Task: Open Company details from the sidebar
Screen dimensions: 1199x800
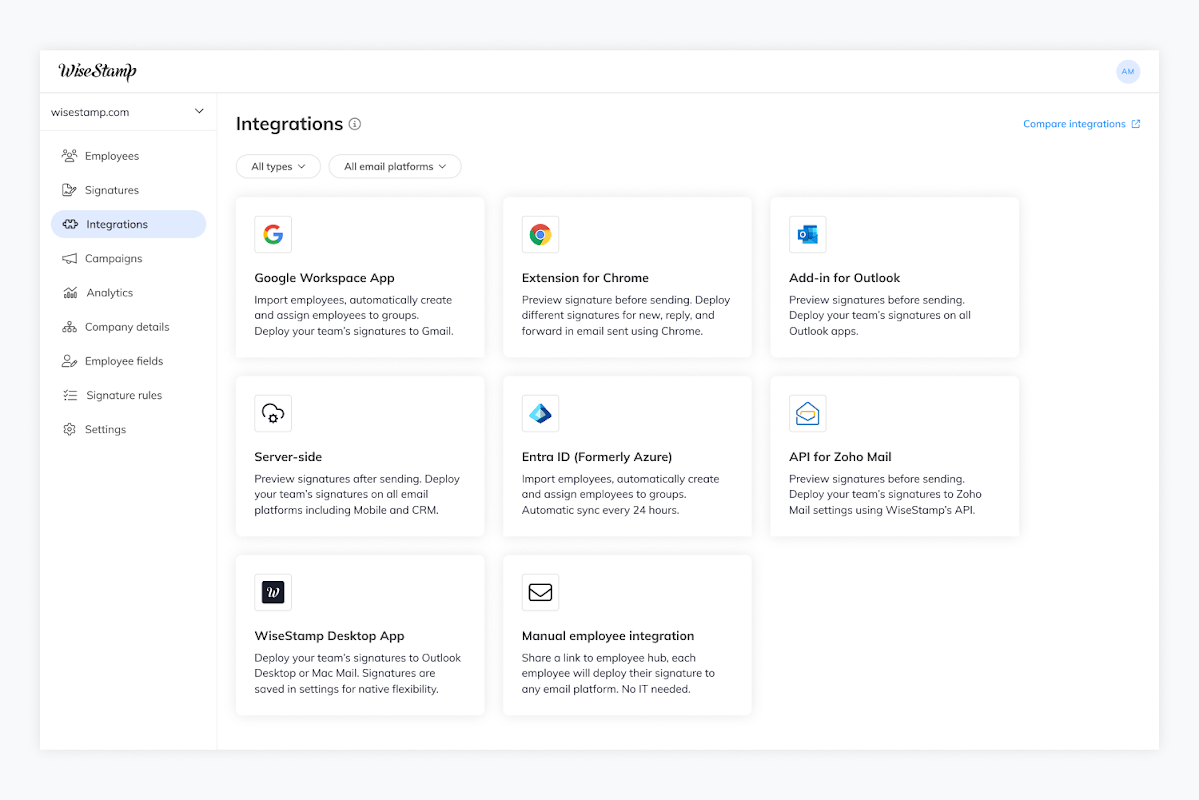Action: click(x=128, y=327)
